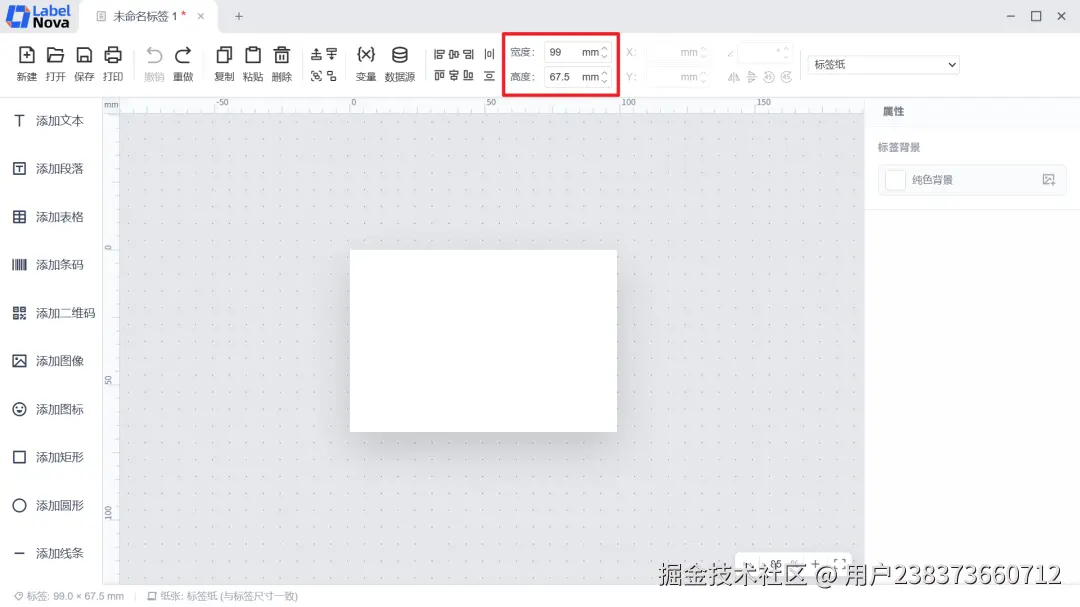Flip the object horizontally

pyautogui.click(x=734, y=77)
